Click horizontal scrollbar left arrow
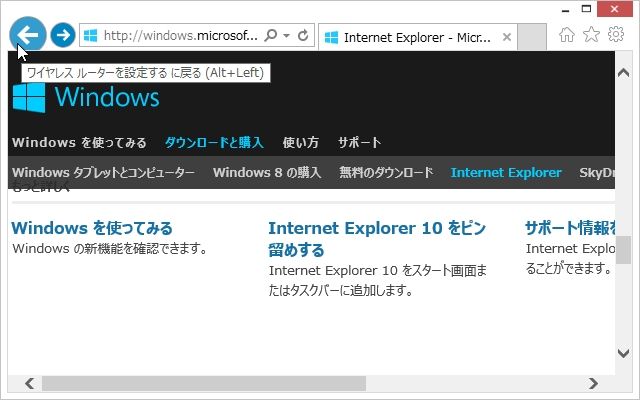640x400 pixels. point(29,383)
